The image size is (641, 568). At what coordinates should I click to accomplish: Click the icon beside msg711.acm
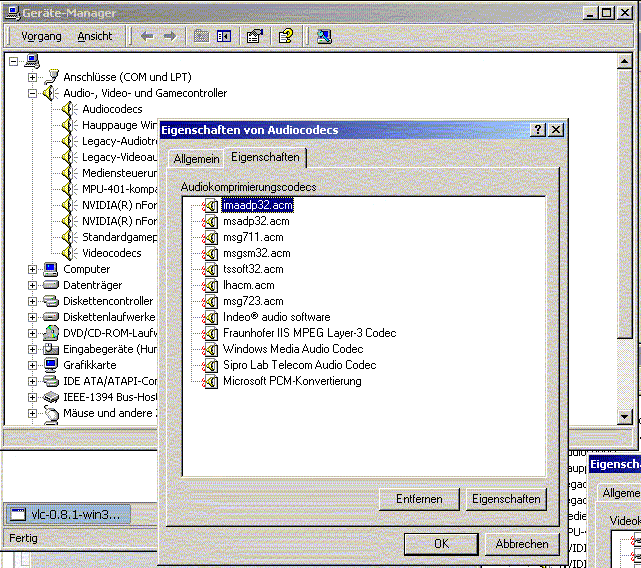(210, 237)
